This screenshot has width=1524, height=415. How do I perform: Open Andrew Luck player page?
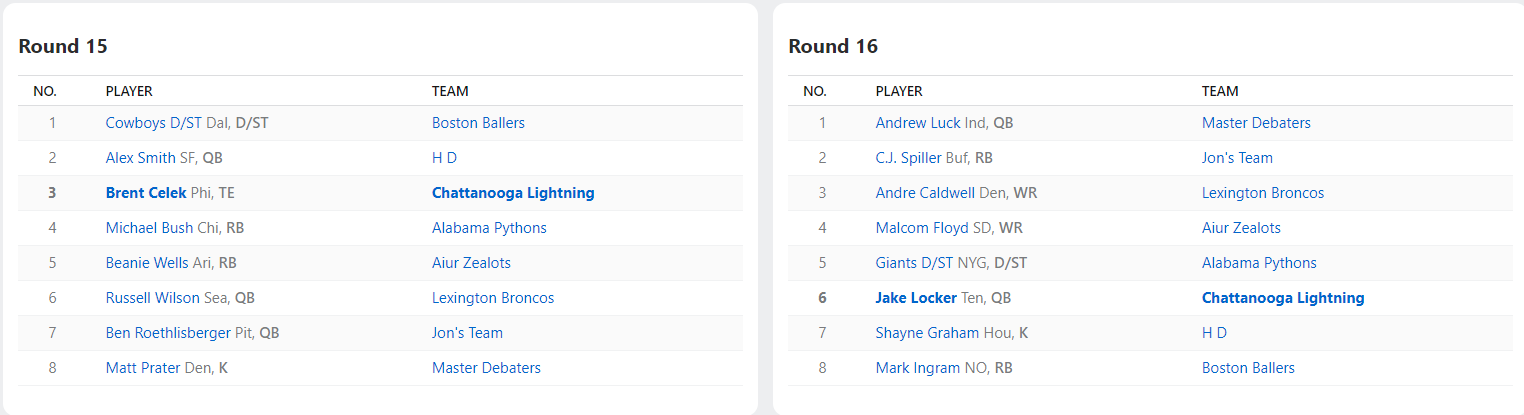[x=917, y=123]
